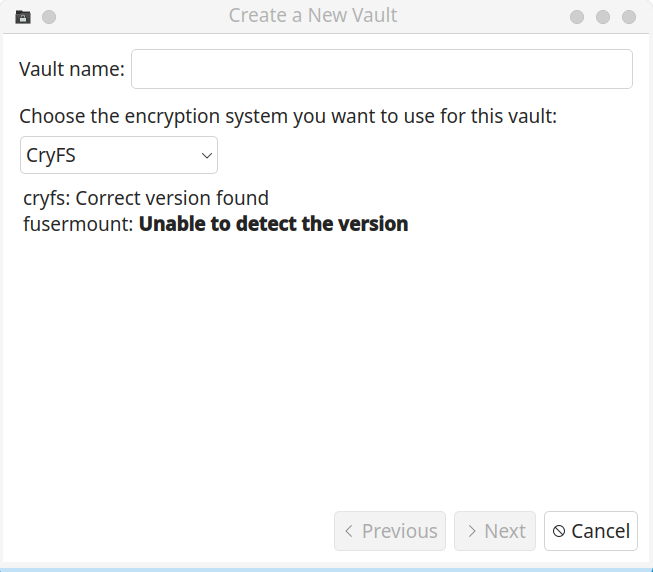
Task: Click the "cryfs: Correct version found" status line
Action: [146, 198]
